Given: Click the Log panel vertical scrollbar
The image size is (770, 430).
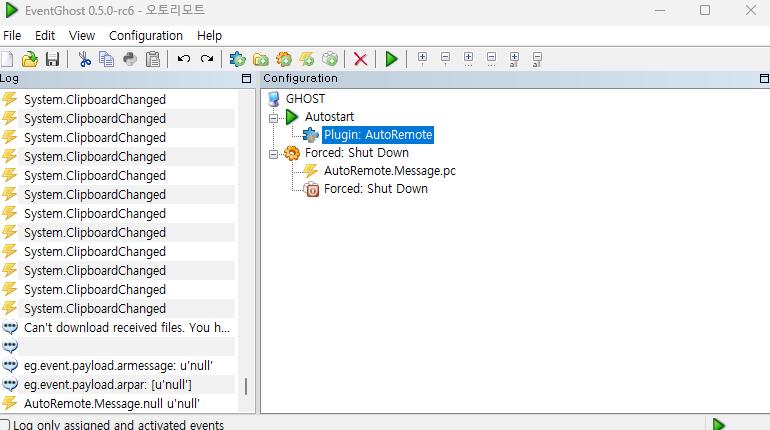Looking at the screenshot, I should 246,386.
